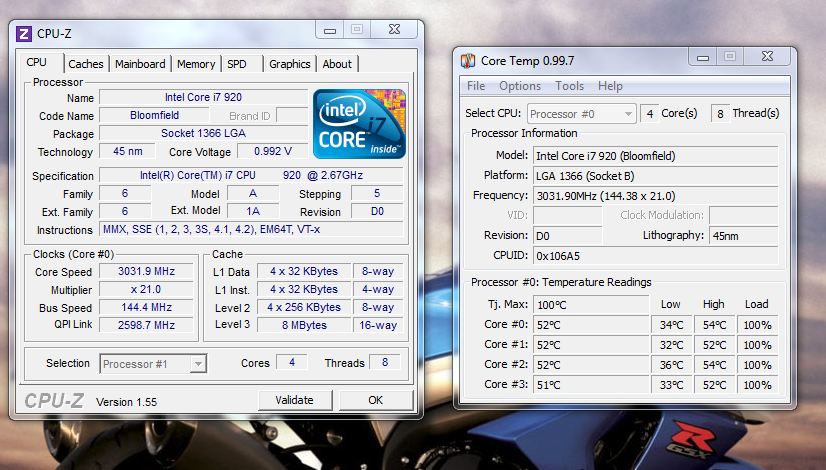
Task: Click the Stepping value 5
Action: pos(377,193)
